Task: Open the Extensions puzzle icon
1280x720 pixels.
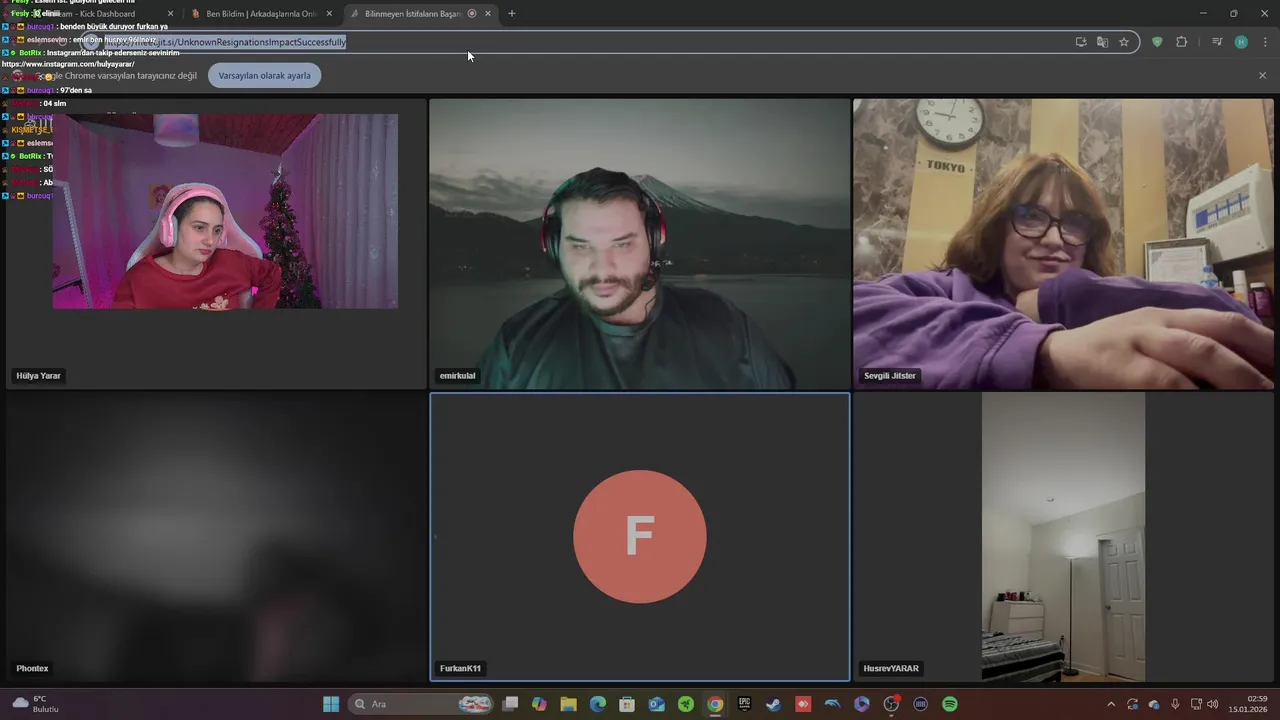Action: click(1182, 42)
